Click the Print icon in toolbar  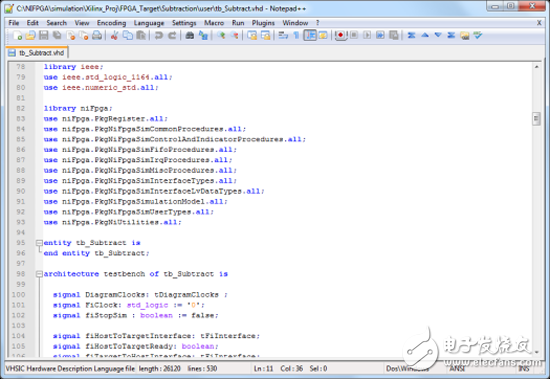(x=97, y=35)
